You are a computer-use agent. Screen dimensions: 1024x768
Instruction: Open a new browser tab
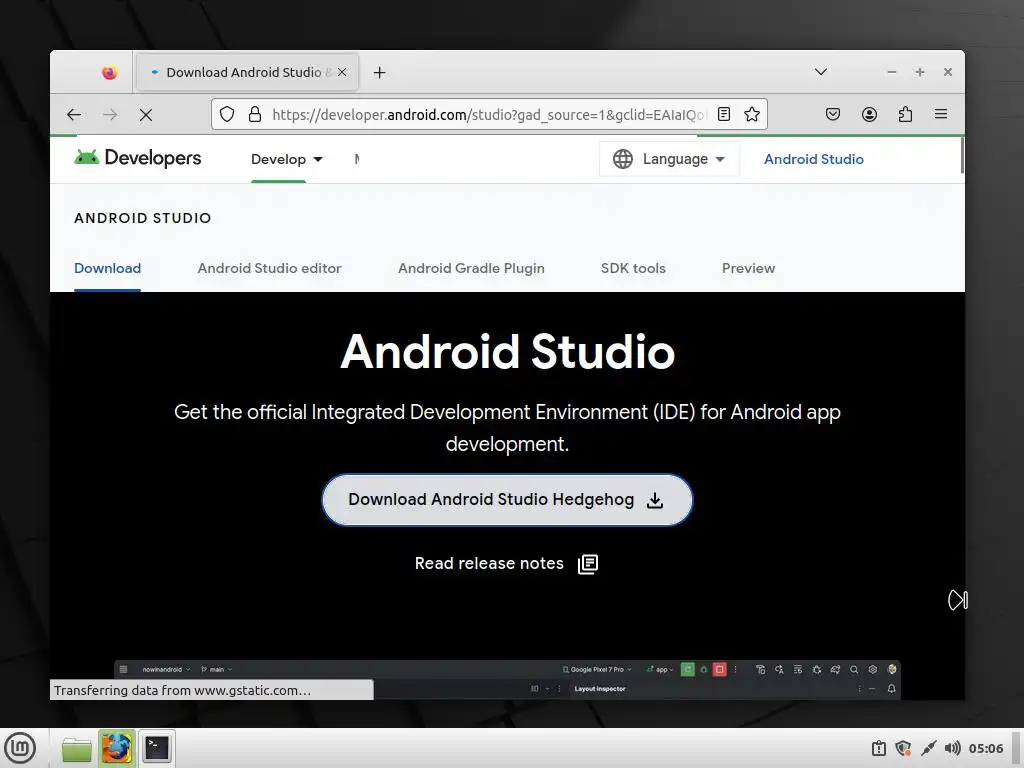pyautogui.click(x=379, y=72)
